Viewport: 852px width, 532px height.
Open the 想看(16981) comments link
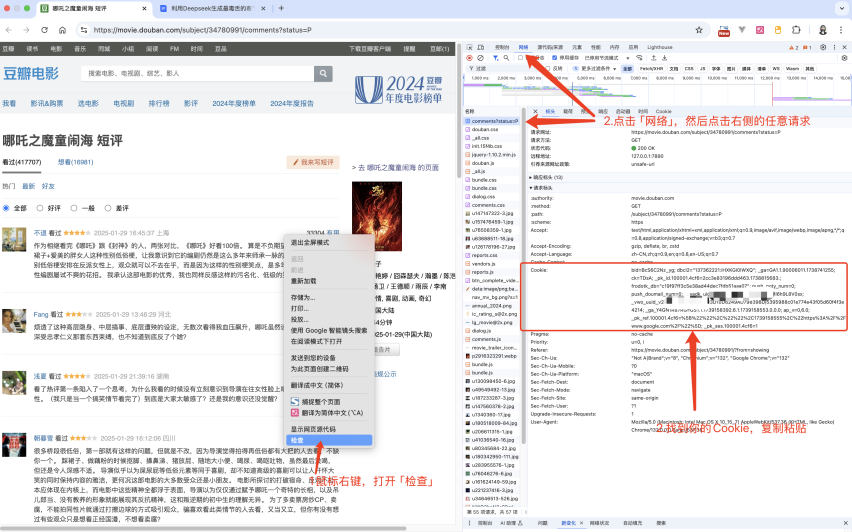click(x=75, y=162)
